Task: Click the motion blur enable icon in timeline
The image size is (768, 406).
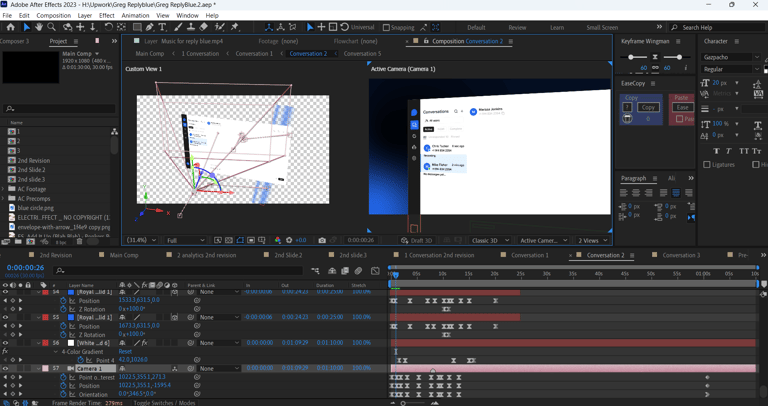Action: click(x=359, y=270)
